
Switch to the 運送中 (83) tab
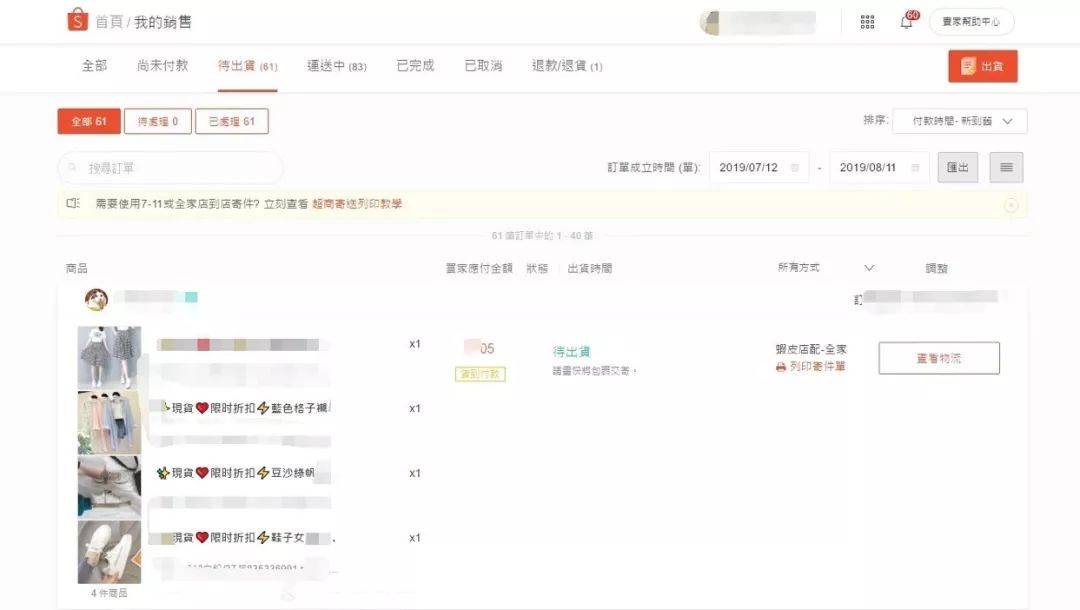click(337, 66)
